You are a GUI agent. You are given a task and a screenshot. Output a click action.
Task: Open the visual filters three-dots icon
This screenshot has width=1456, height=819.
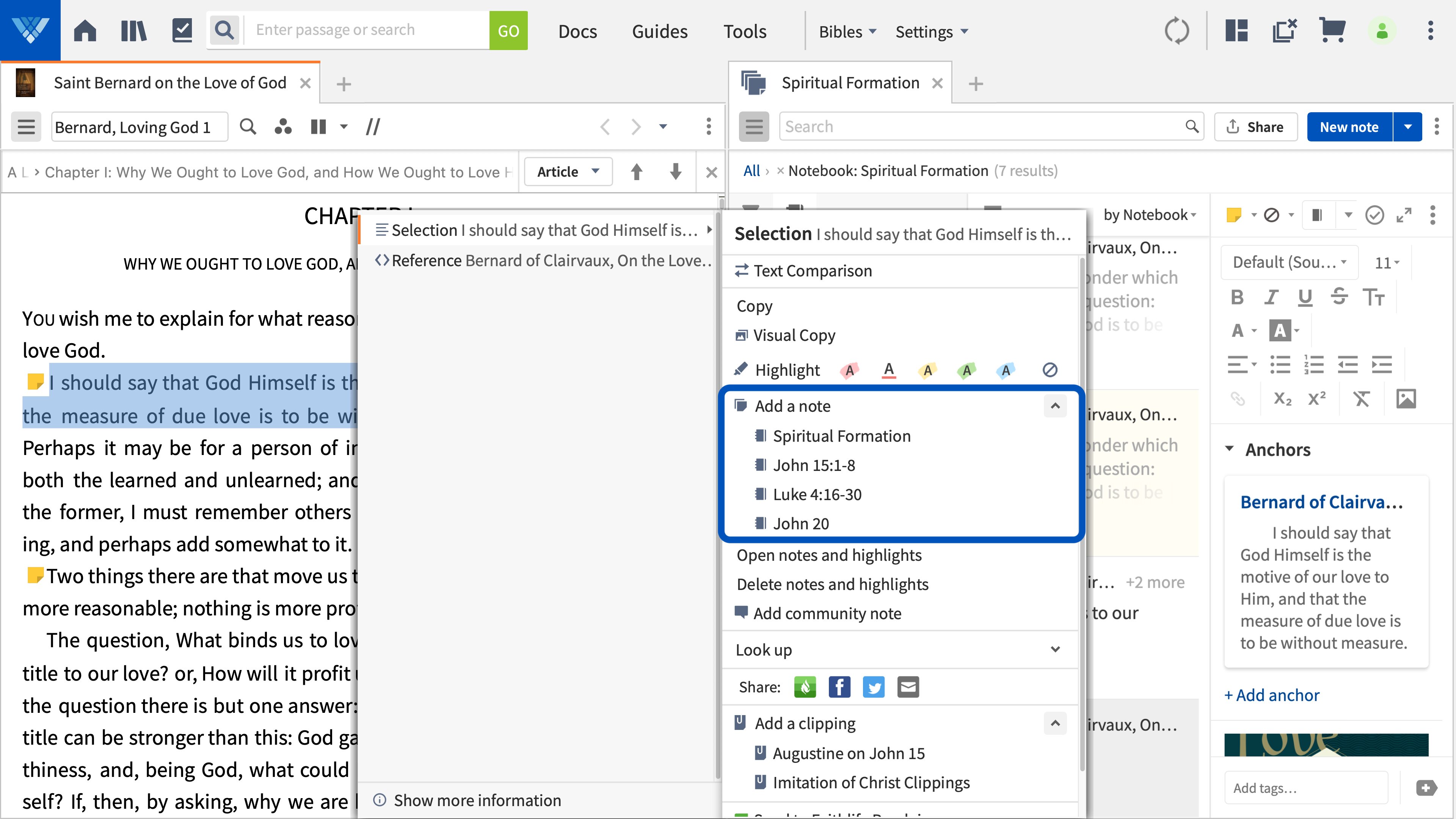click(x=282, y=127)
